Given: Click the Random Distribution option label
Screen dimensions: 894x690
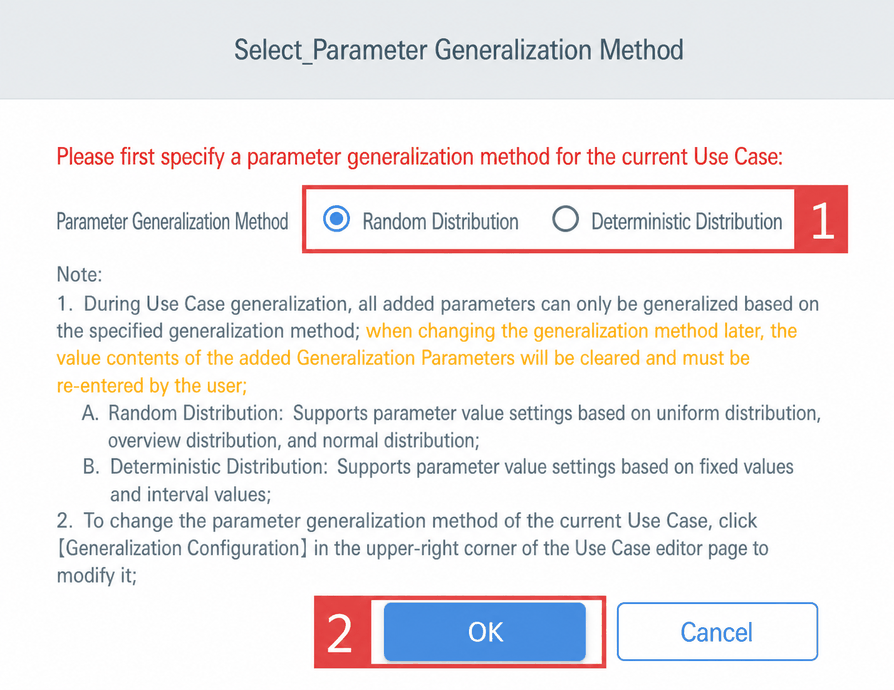Looking at the screenshot, I should 440,221.
